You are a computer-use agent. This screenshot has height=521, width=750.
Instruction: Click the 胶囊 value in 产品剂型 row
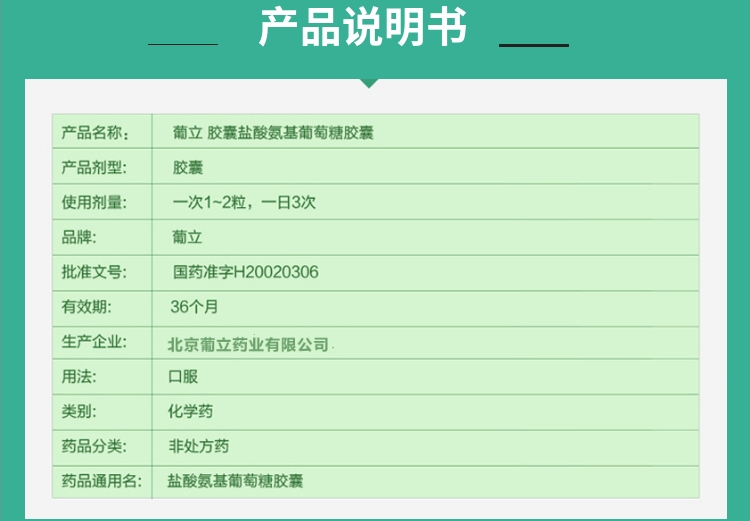(x=188, y=167)
